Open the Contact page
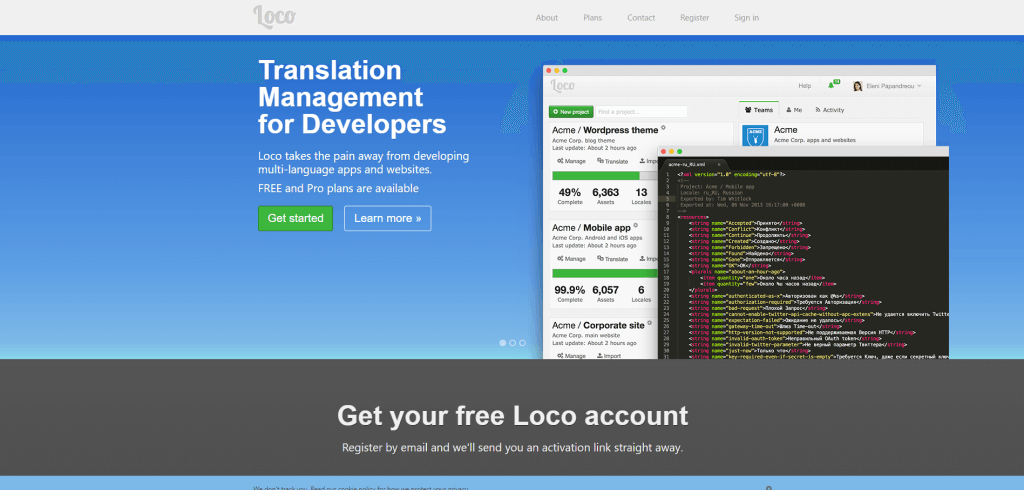Screen dimensions: 1024x490 pyautogui.click(x=641, y=18)
